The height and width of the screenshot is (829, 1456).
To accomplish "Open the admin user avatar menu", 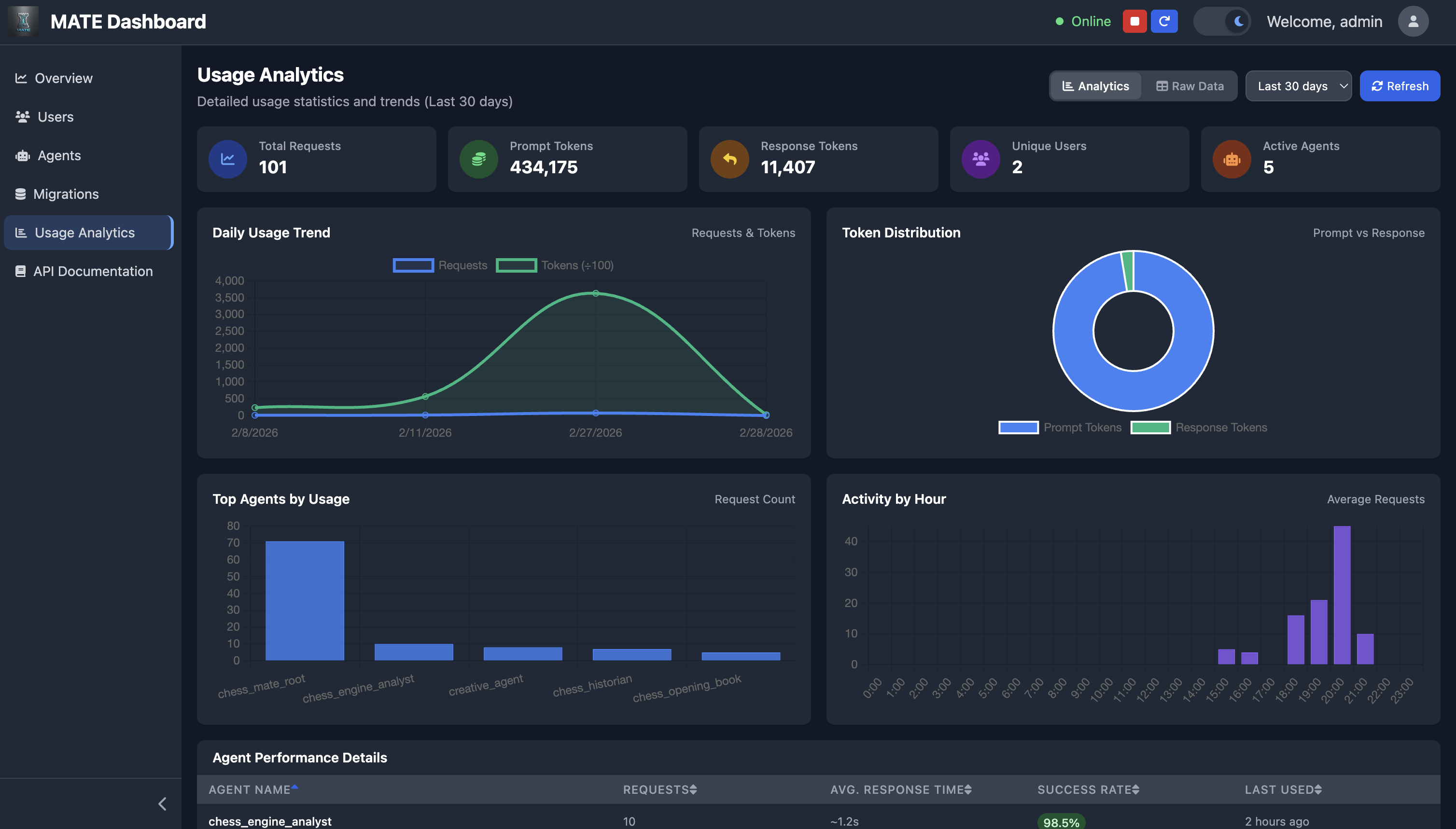I will [1413, 21].
